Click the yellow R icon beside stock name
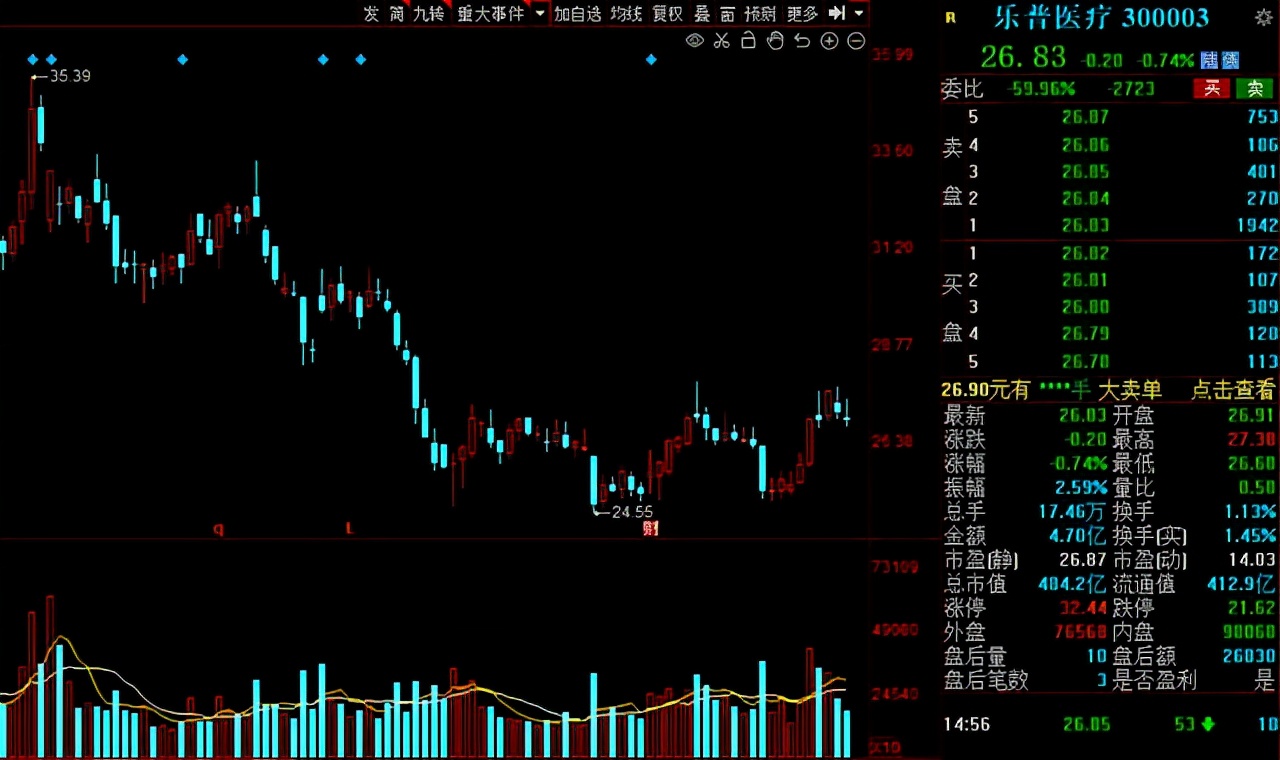 [950, 17]
